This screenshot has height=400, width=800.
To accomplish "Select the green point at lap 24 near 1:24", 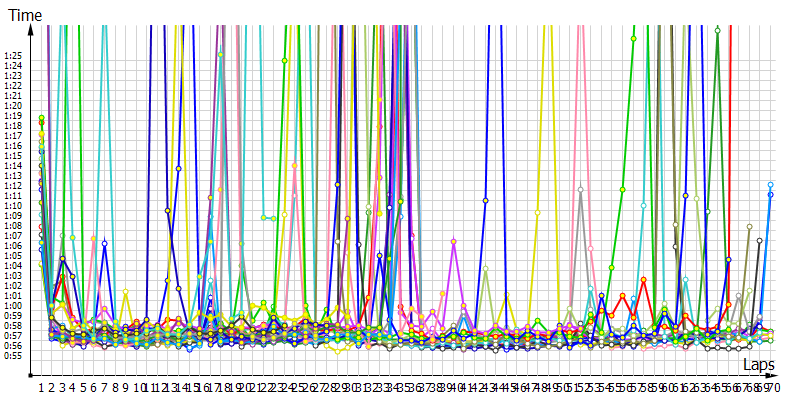I will click(285, 61).
